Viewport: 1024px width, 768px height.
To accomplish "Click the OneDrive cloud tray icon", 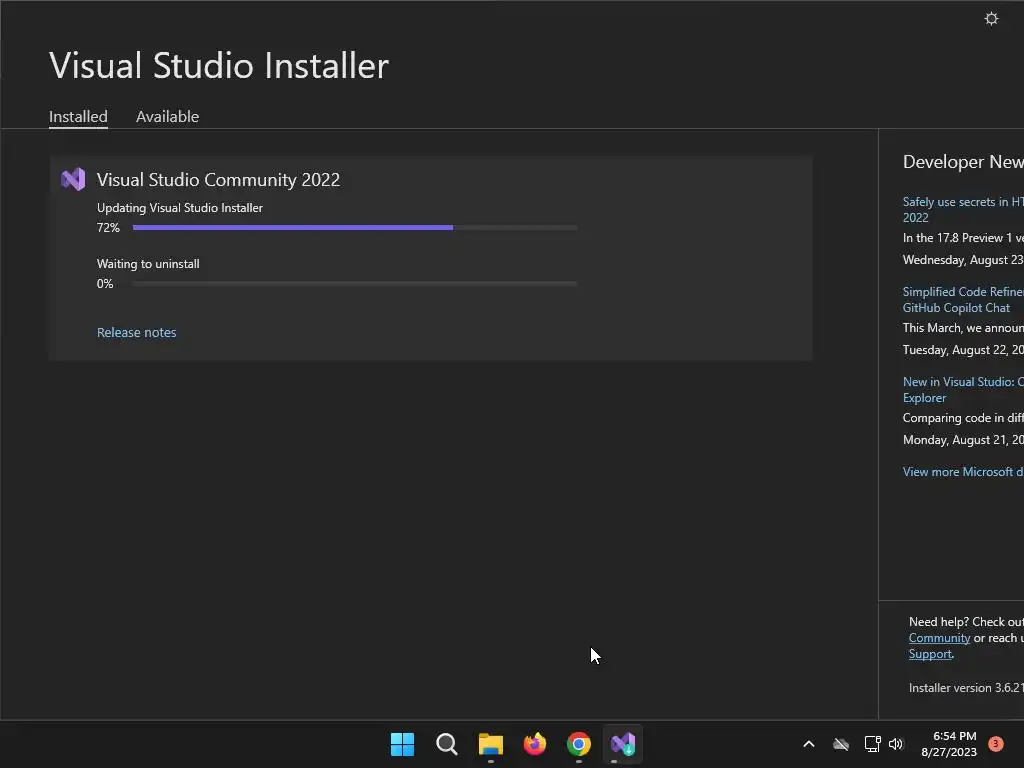I will click(x=841, y=744).
